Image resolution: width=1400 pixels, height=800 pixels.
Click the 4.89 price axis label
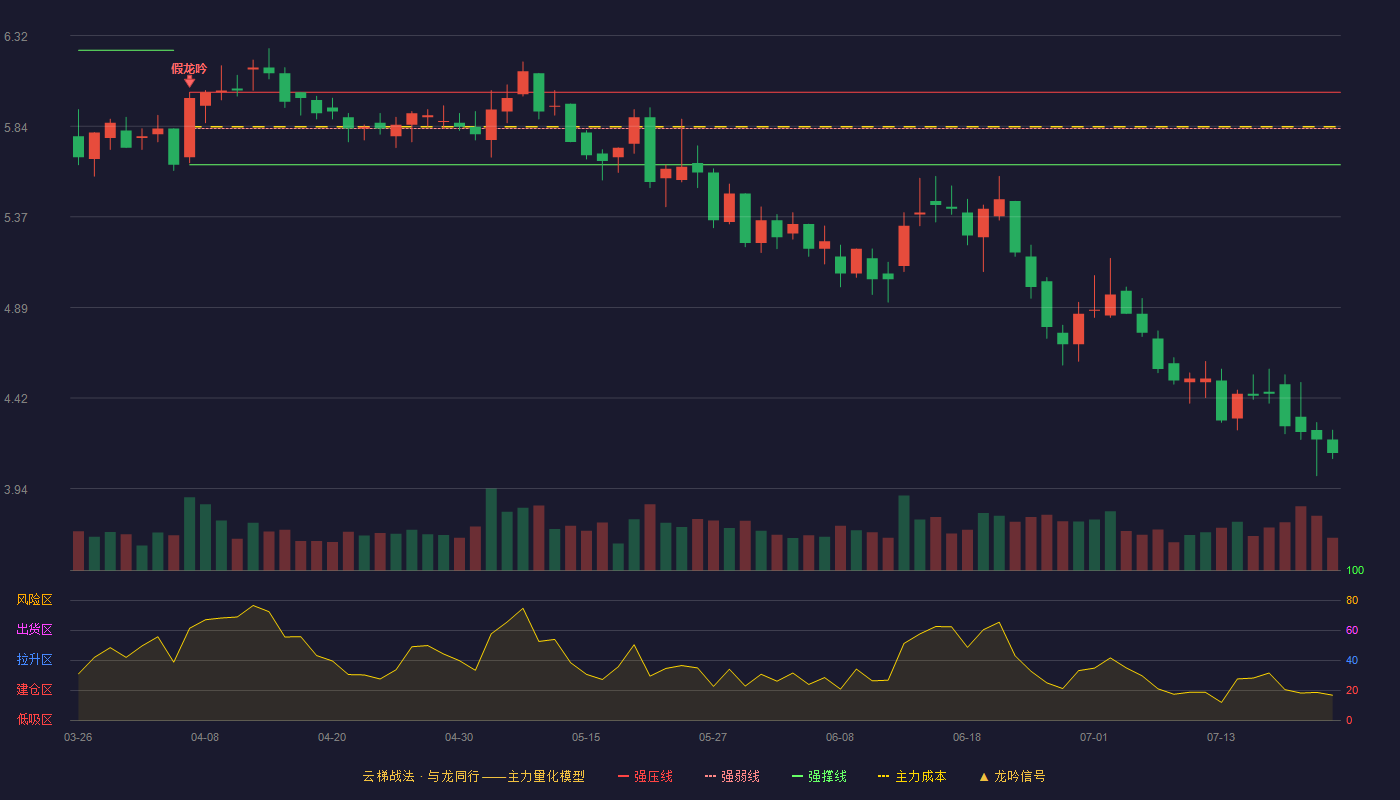tap(16, 309)
